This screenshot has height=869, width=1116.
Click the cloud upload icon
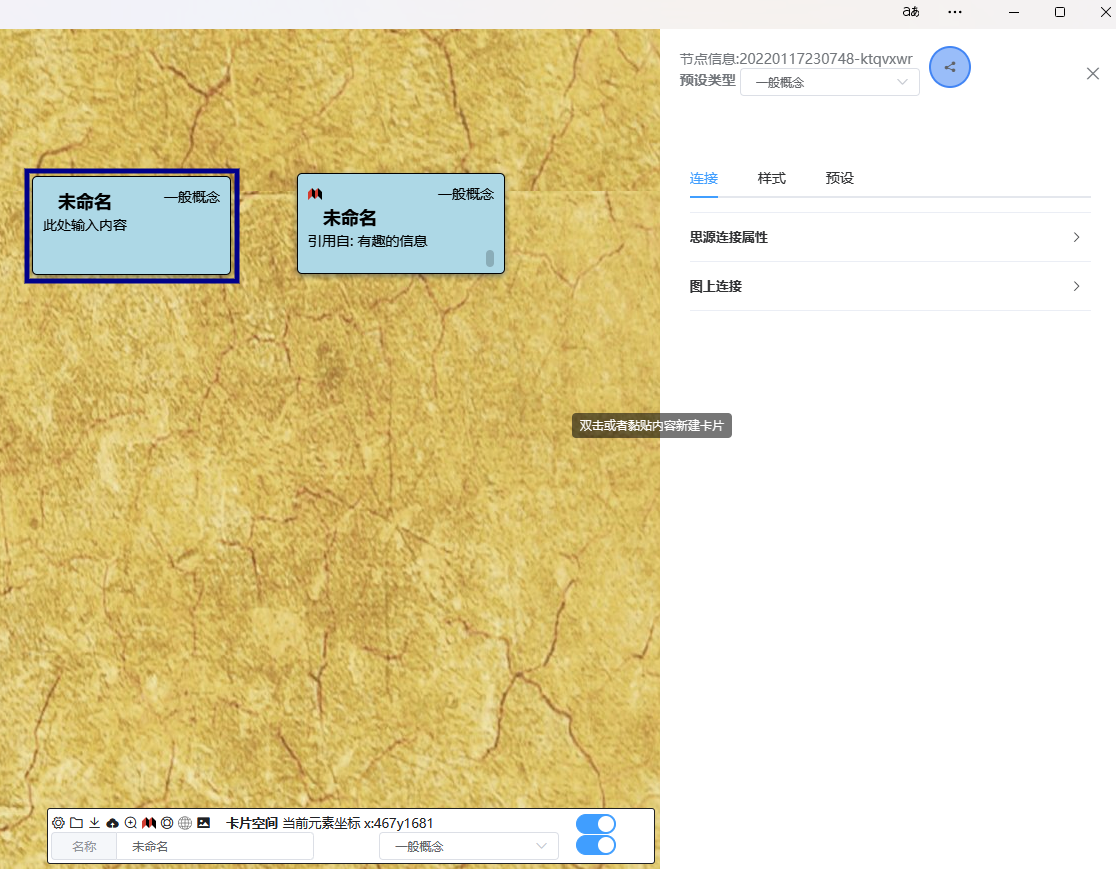tap(112, 823)
